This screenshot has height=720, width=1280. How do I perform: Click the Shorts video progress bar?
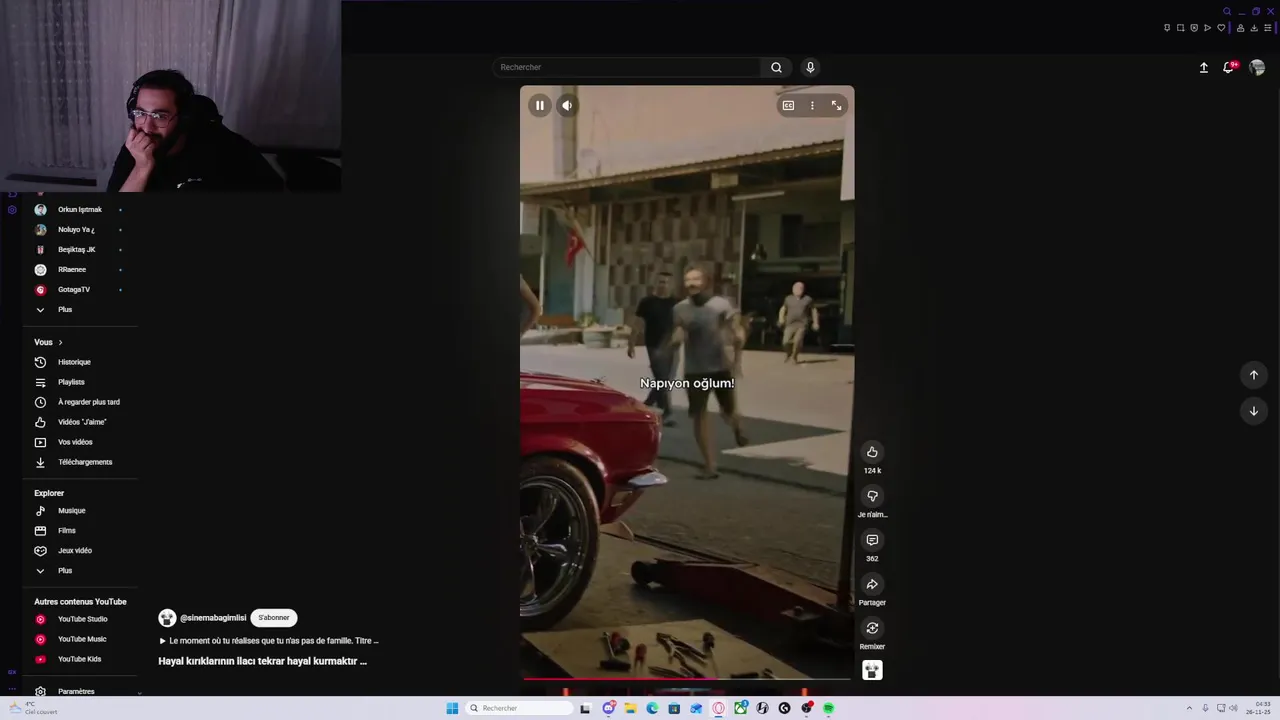click(687, 679)
